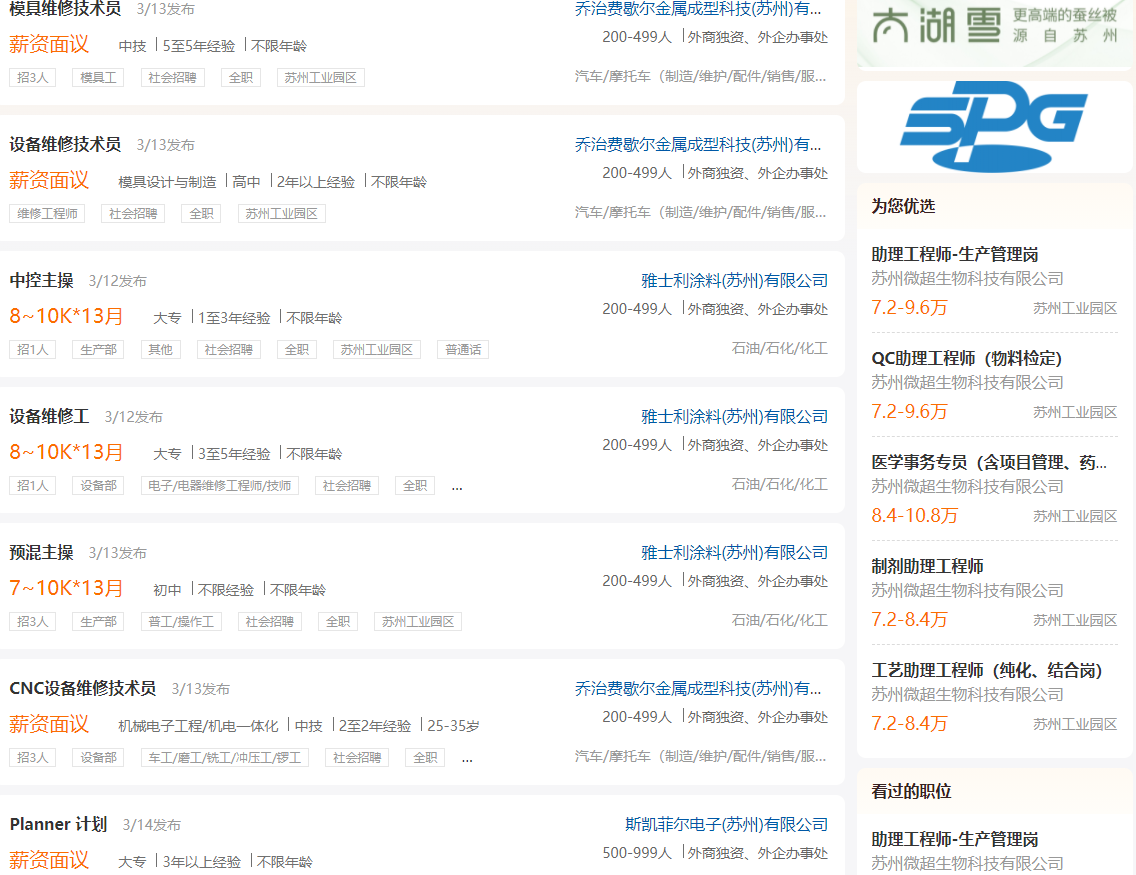Open the 设备维修技术员 job title
The width and height of the screenshot is (1136, 875).
click(65, 144)
